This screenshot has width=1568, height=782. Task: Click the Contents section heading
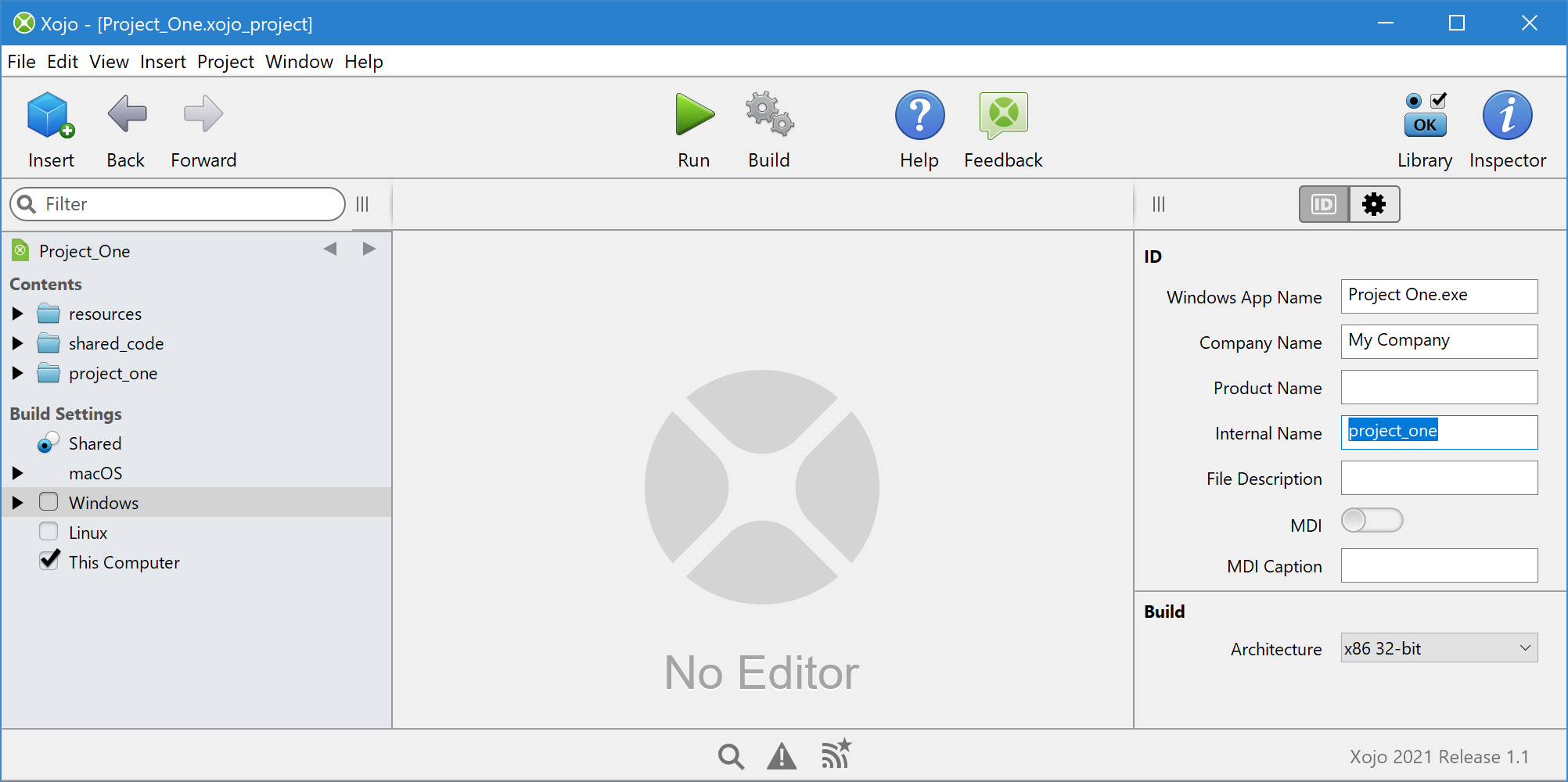point(45,284)
